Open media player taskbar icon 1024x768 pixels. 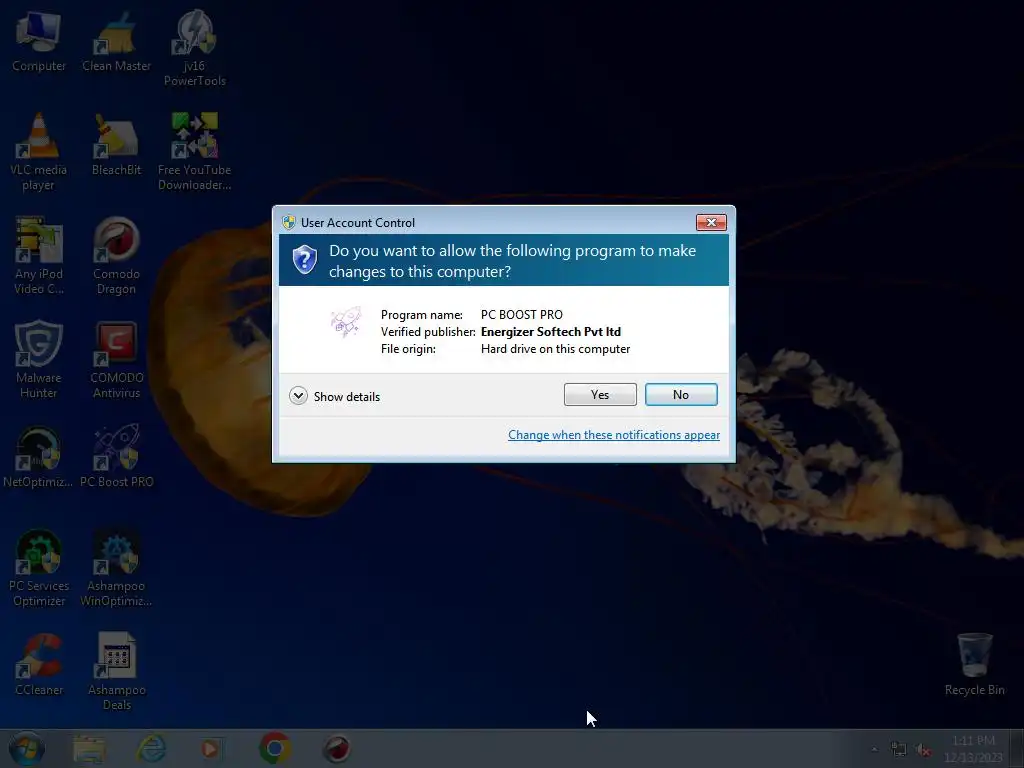coord(210,749)
